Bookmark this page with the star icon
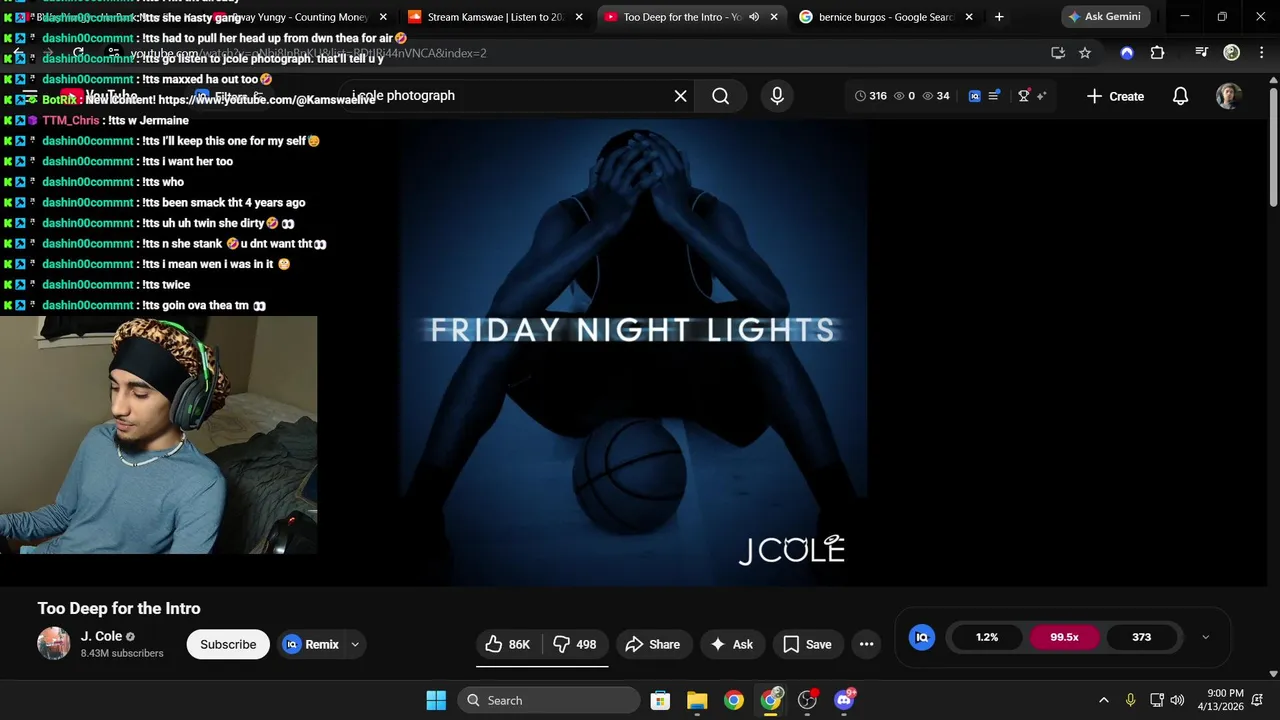The width and height of the screenshot is (1280, 720). click(1085, 53)
